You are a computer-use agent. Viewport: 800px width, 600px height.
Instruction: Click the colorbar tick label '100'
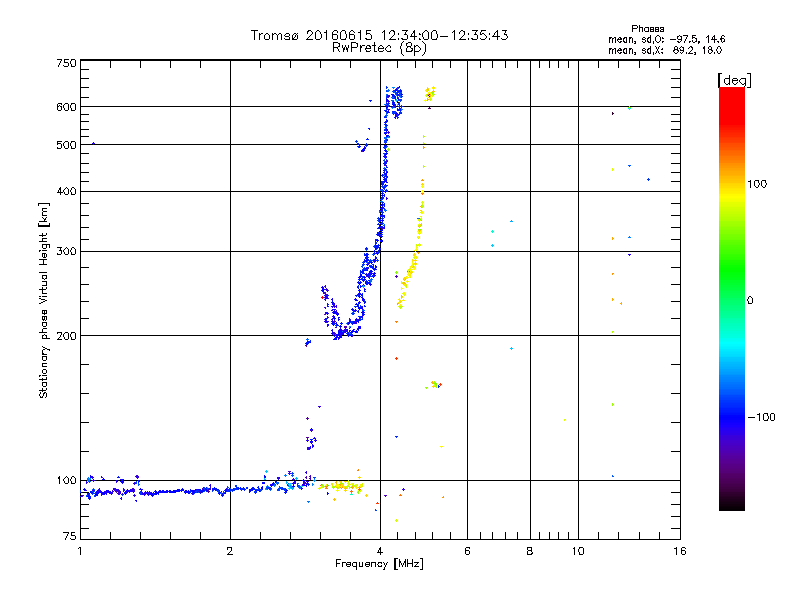(757, 184)
